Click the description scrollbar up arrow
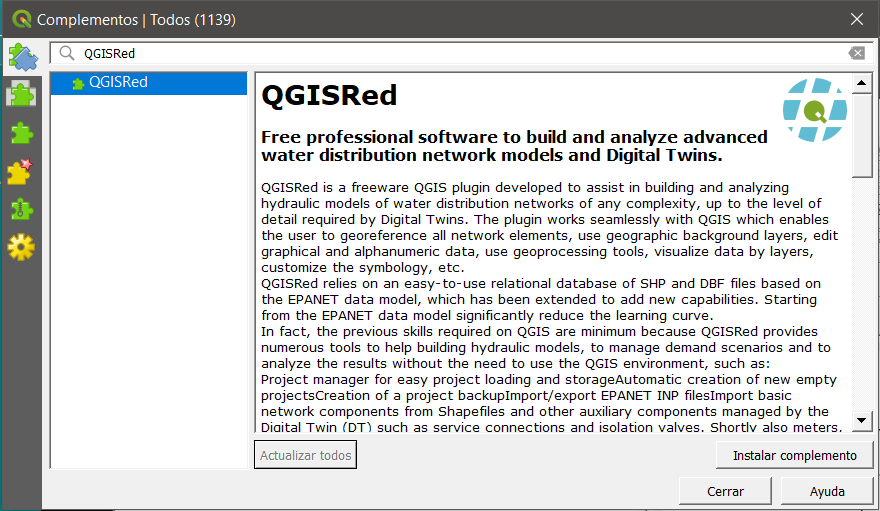 (861, 84)
